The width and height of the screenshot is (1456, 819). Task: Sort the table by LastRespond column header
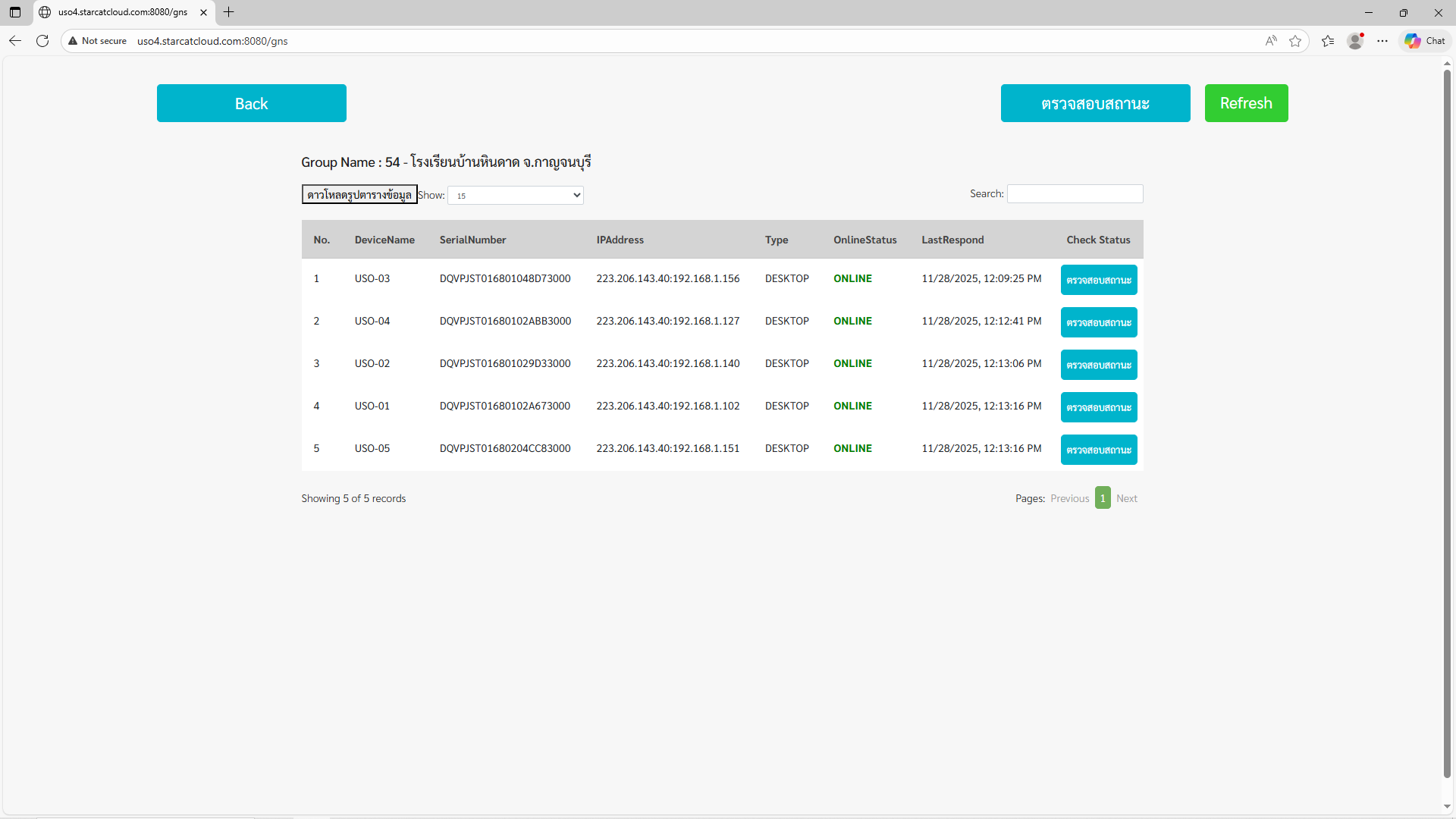952,240
